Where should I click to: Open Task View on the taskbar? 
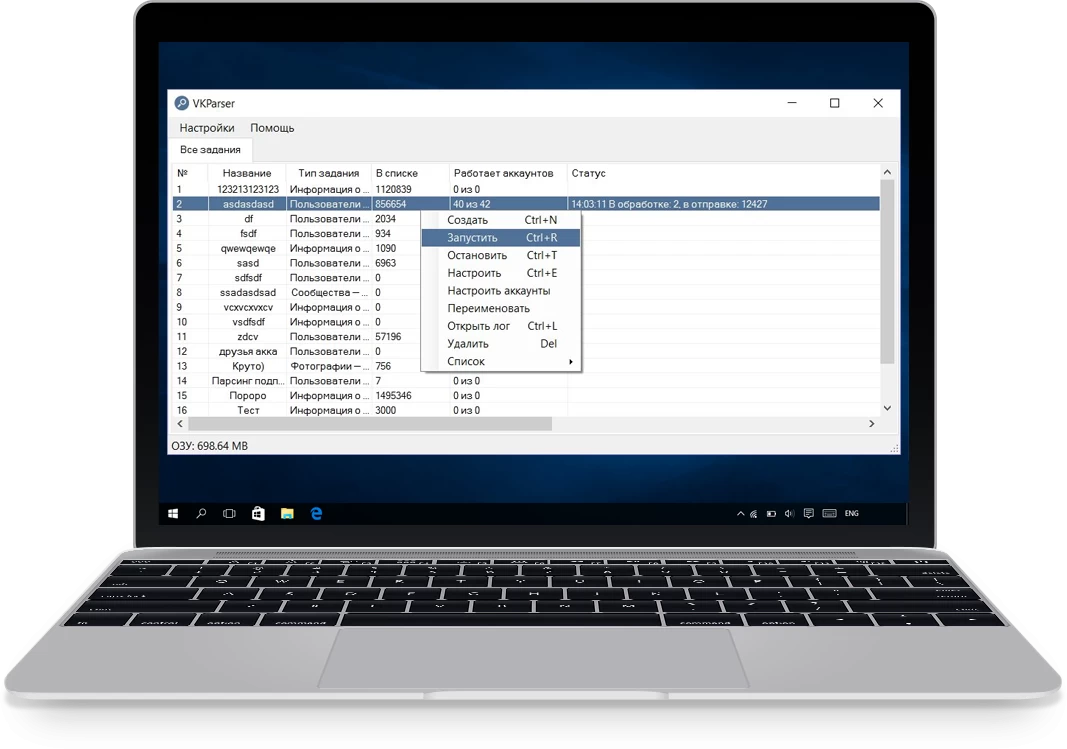[x=229, y=514]
